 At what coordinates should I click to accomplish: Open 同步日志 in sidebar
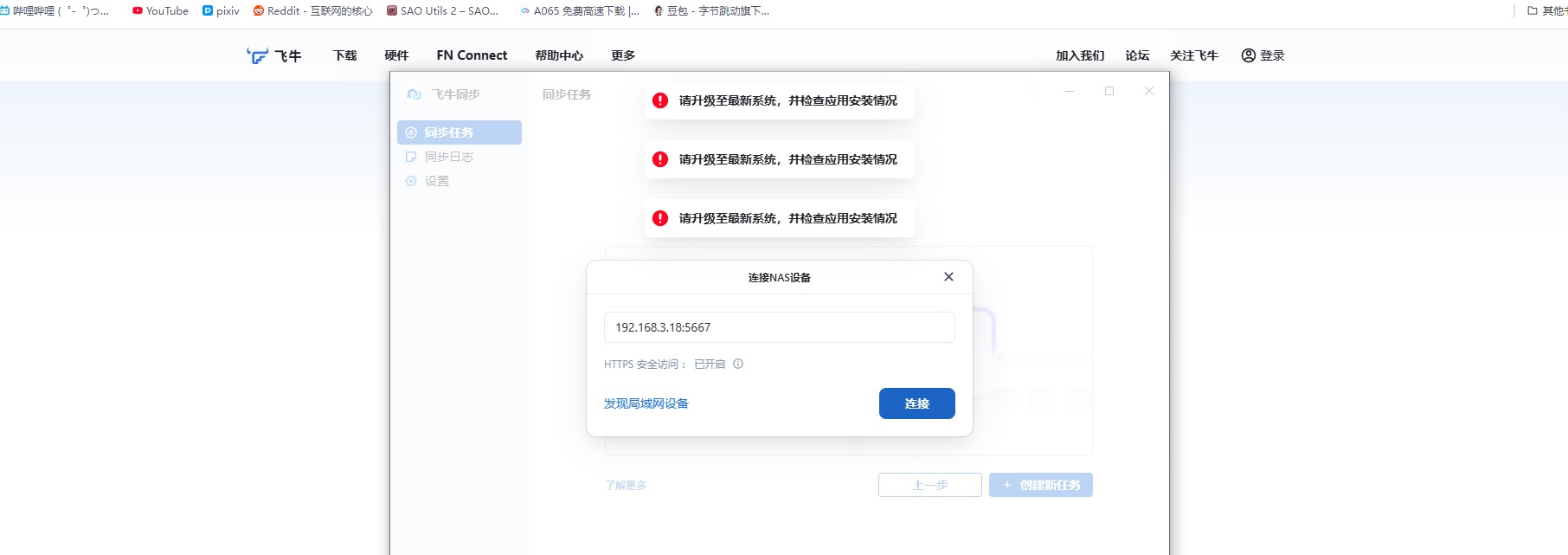click(459, 157)
